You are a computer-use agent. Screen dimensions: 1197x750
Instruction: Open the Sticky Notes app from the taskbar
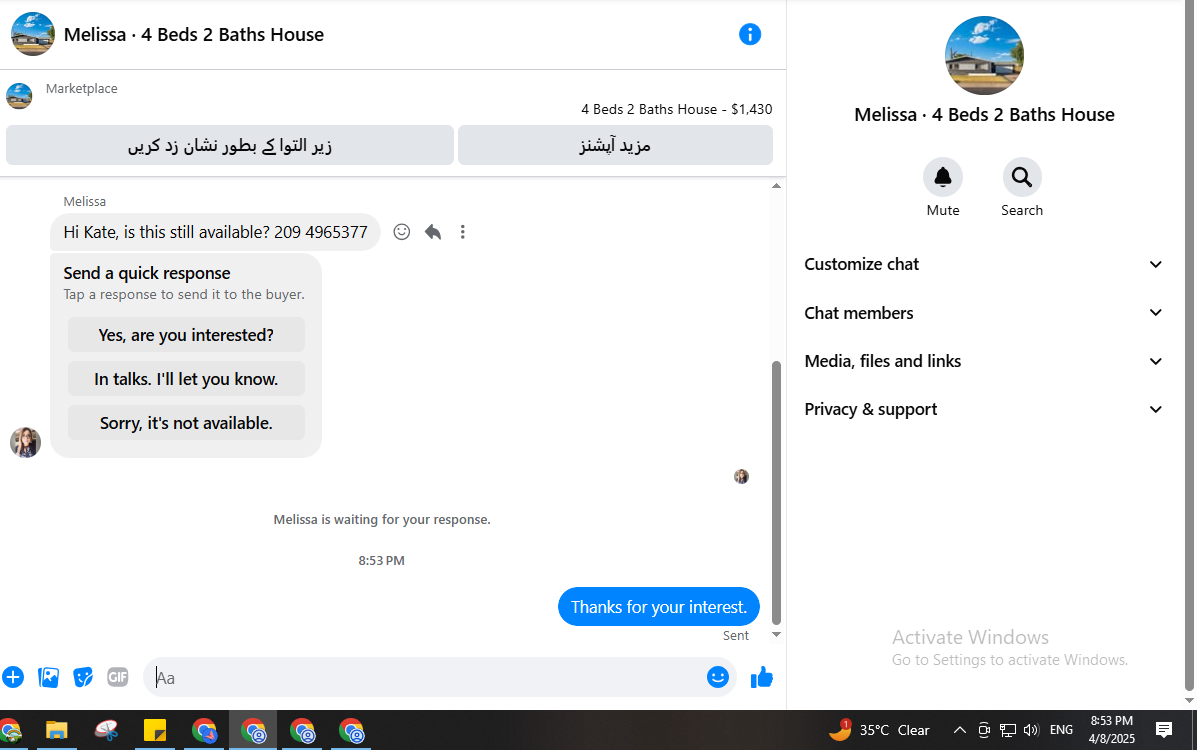point(155,731)
